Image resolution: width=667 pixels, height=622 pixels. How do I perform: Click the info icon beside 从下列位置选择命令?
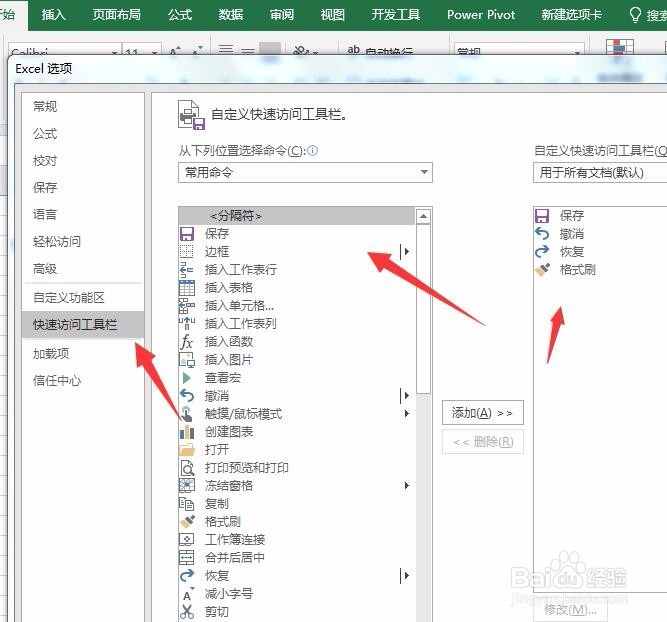point(313,151)
